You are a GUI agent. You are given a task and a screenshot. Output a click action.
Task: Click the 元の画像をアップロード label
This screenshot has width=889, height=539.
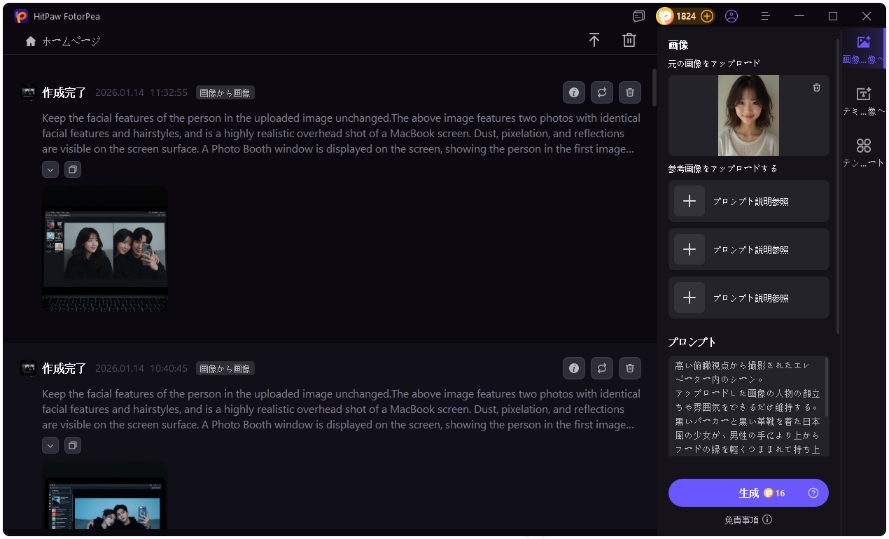pyautogui.click(x=714, y=63)
